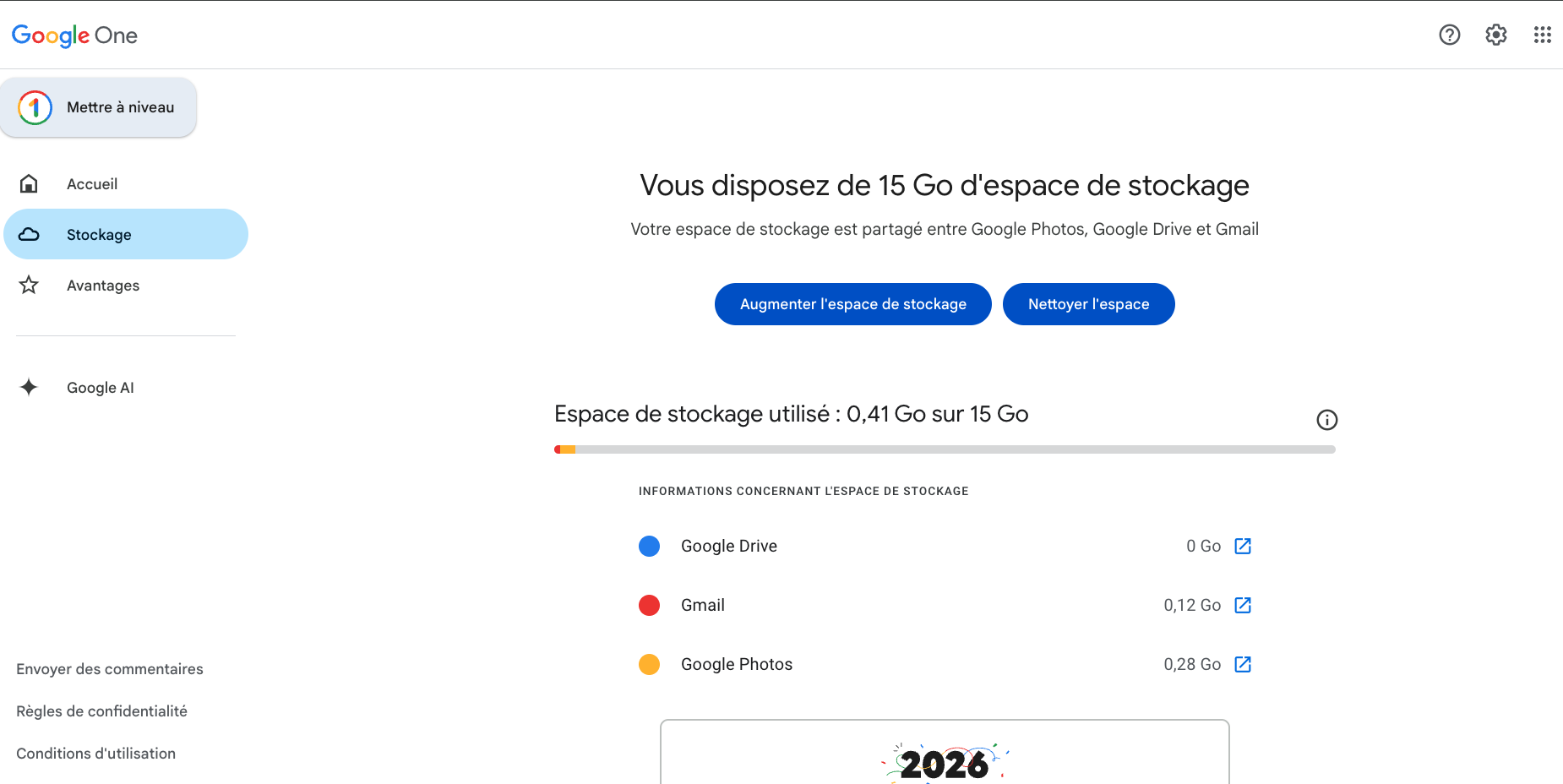
Task: Click the Google One logo
Action: point(74,35)
